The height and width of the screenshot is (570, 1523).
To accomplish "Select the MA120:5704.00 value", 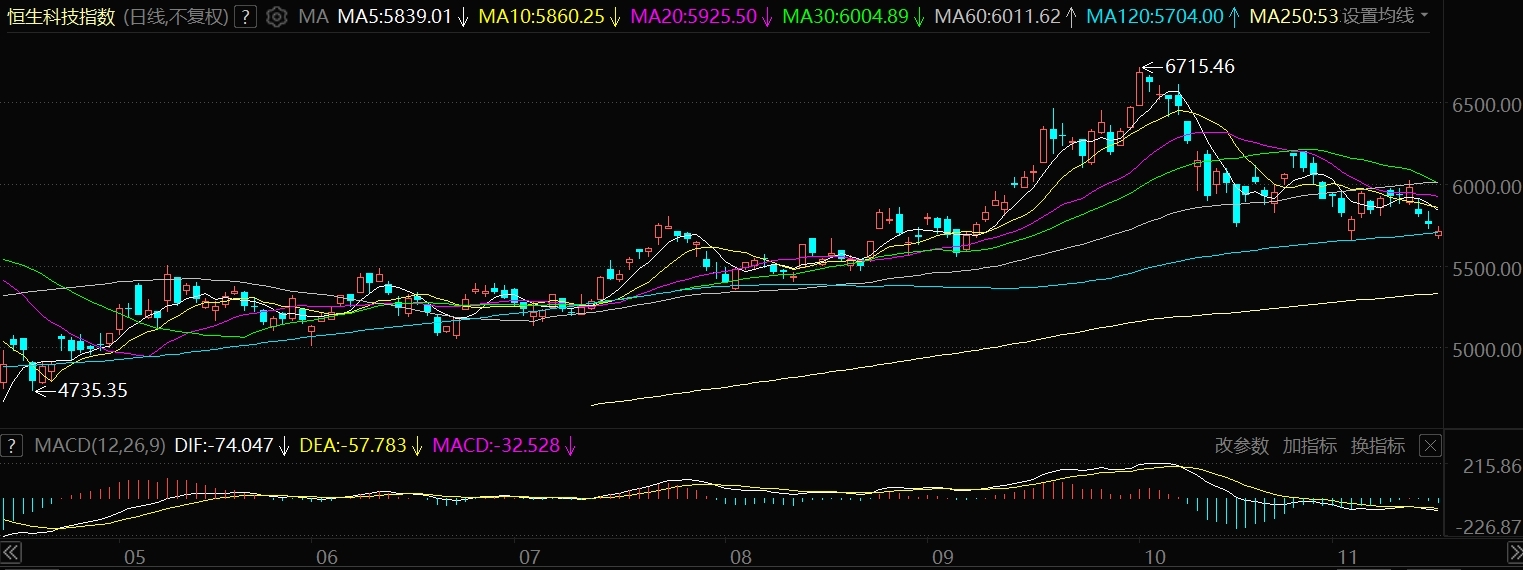I will point(1154,16).
